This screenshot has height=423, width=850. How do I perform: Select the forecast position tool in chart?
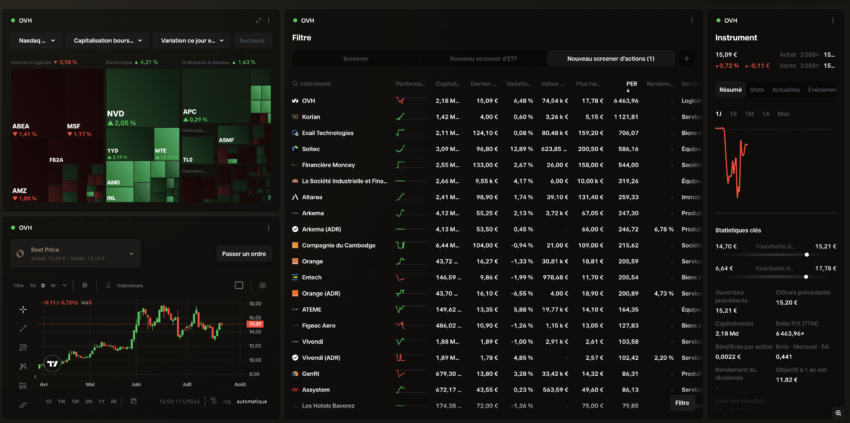click(x=23, y=386)
